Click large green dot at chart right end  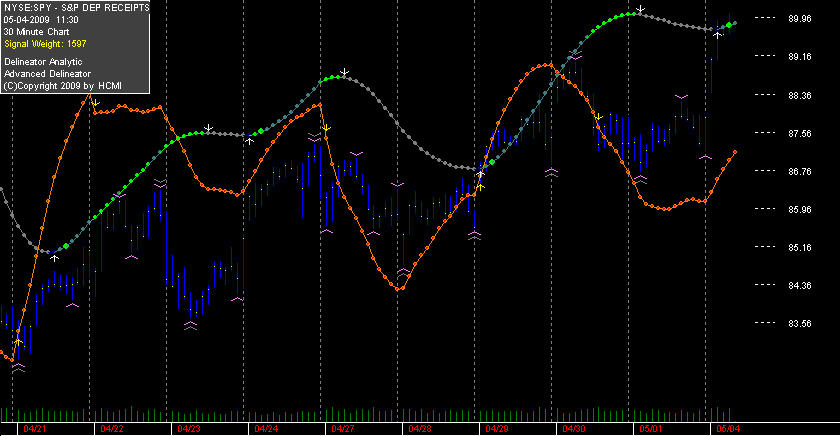tap(729, 25)
